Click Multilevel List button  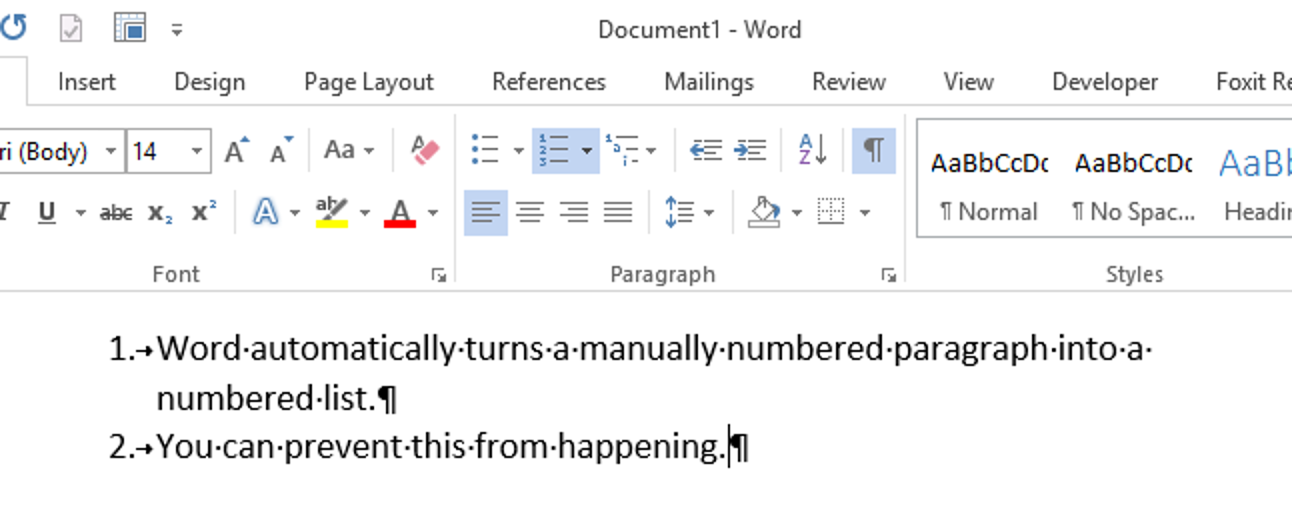pyautogui.click(x=622, y=151)
